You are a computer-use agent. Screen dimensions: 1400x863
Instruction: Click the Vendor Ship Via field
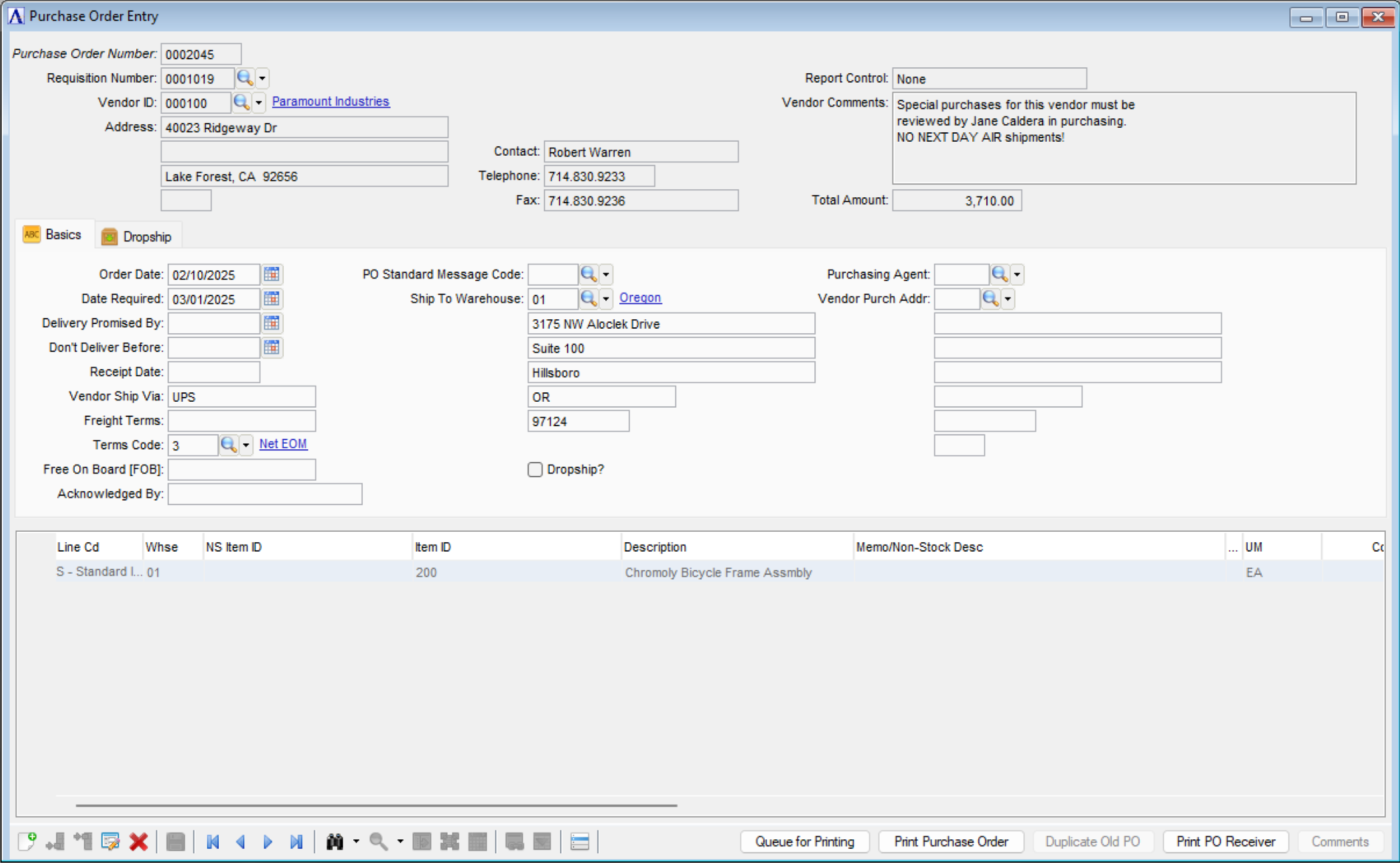click(242, 397)
